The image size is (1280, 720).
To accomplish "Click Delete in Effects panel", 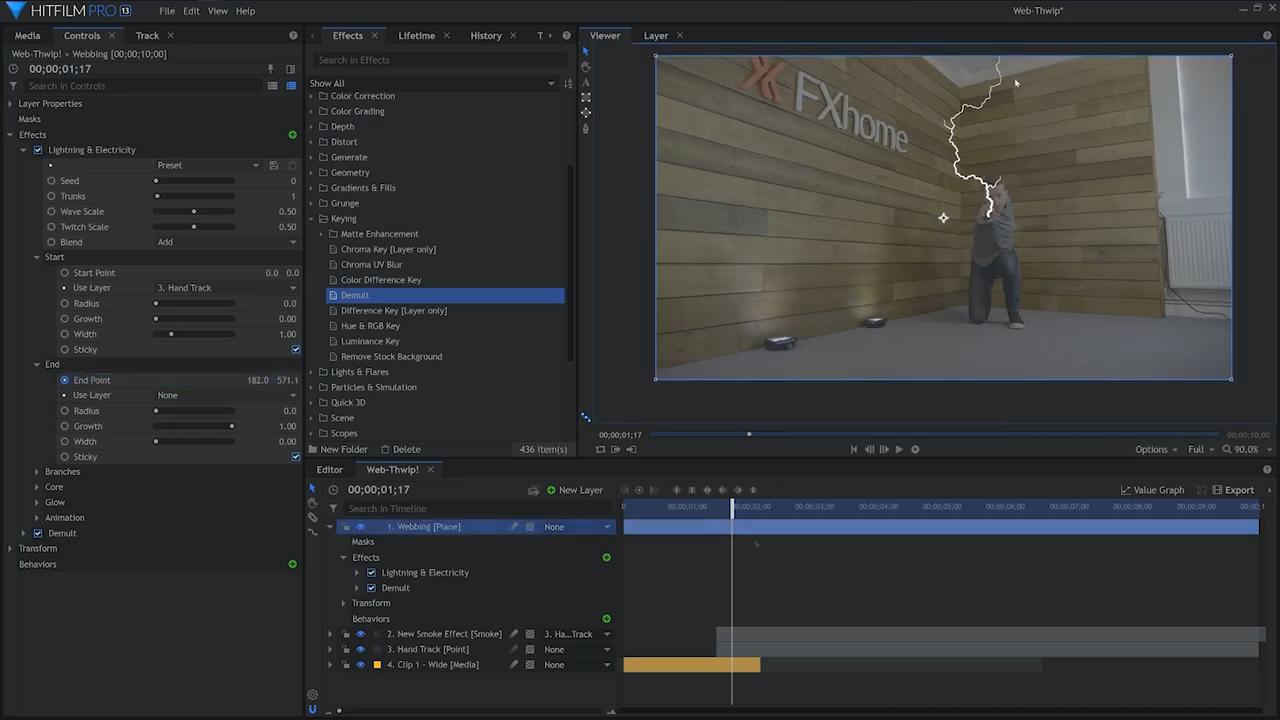I will [x=400, y=449].
